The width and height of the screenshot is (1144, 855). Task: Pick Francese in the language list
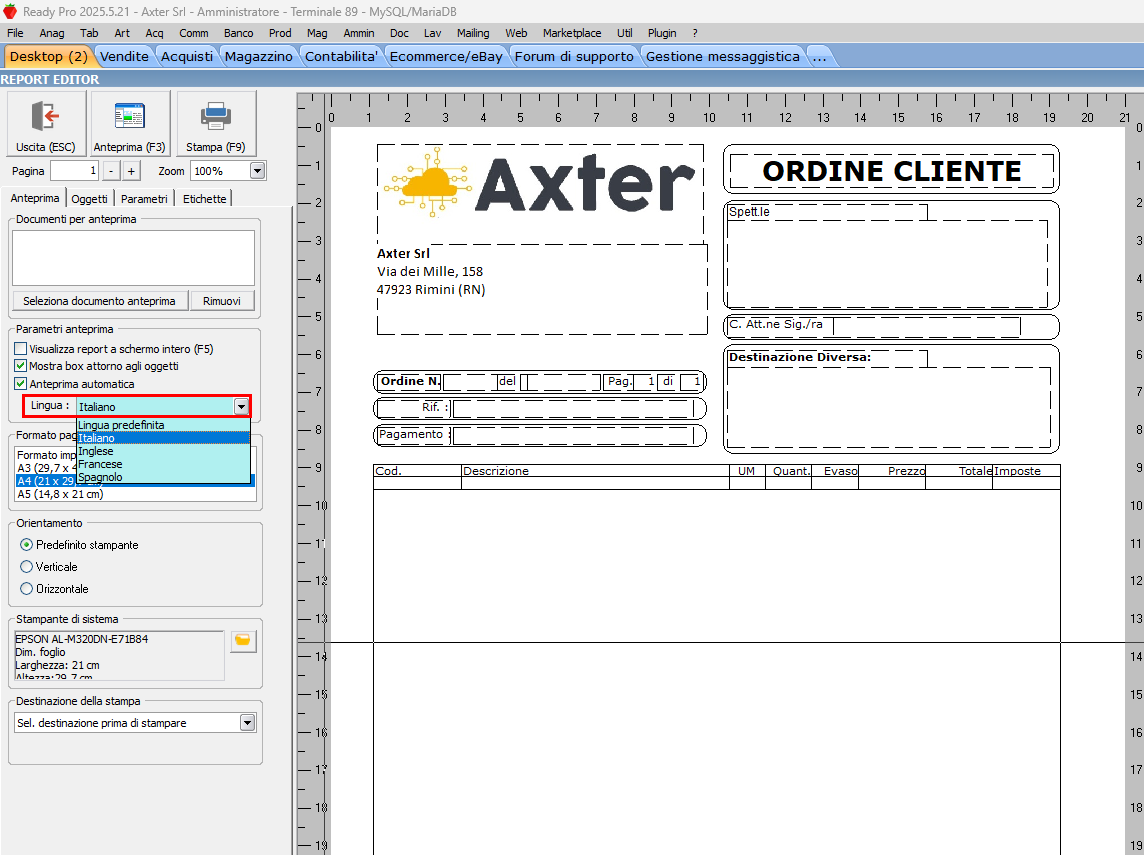[x=163, y=464]
